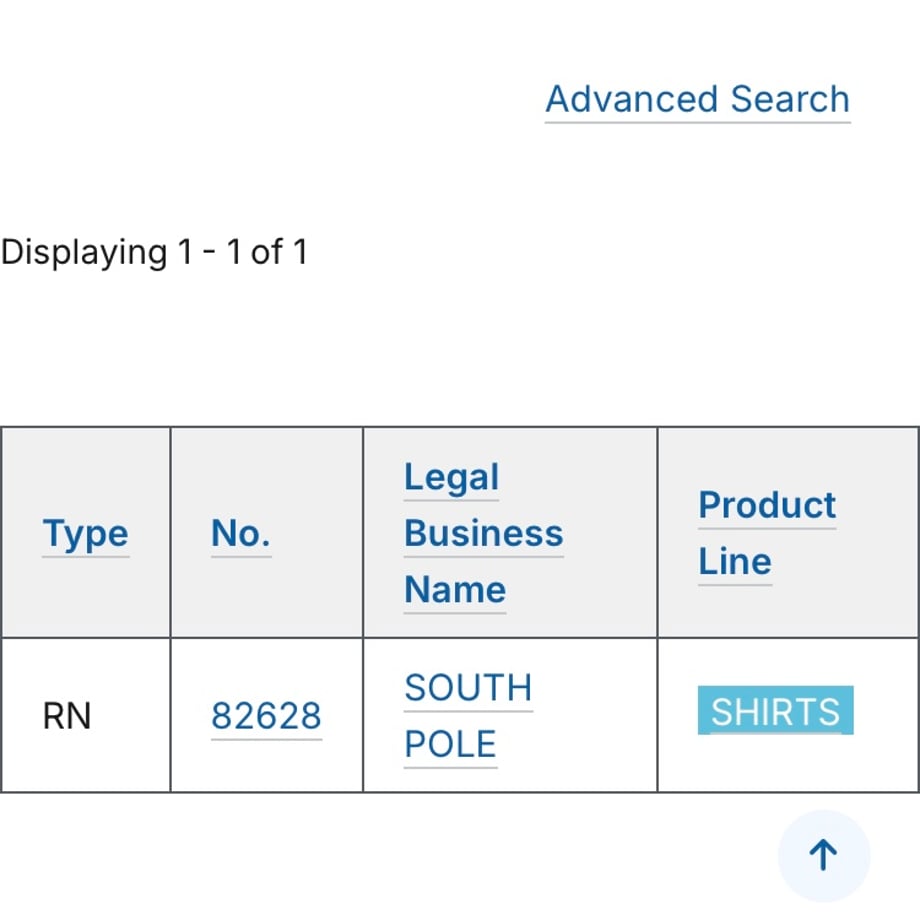This screenshot has width=920, height=920.
Task: Click the results table header row background
Action: [460, 533]
